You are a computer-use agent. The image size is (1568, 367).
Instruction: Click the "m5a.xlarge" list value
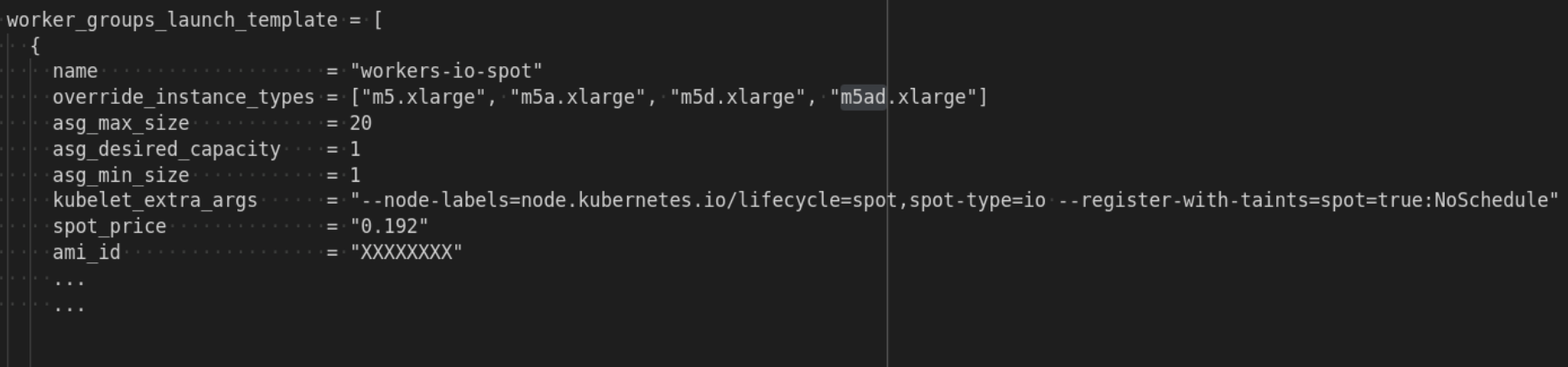(578, 97)
